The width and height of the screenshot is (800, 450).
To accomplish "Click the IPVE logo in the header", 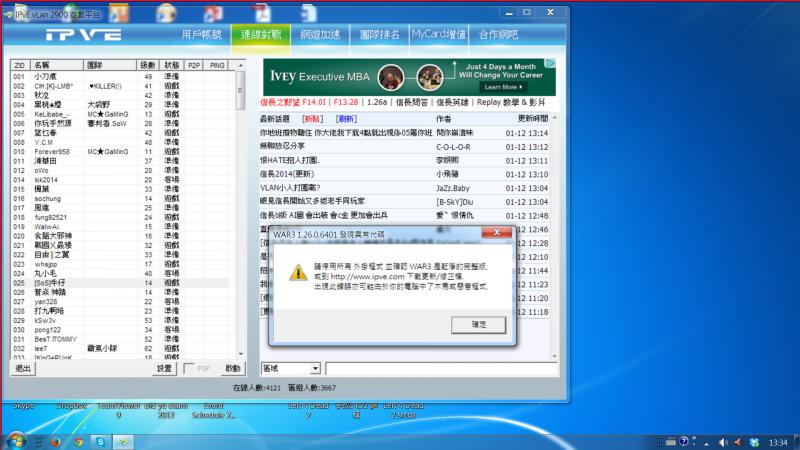I will pyautogui.click(x=84, y=35).
